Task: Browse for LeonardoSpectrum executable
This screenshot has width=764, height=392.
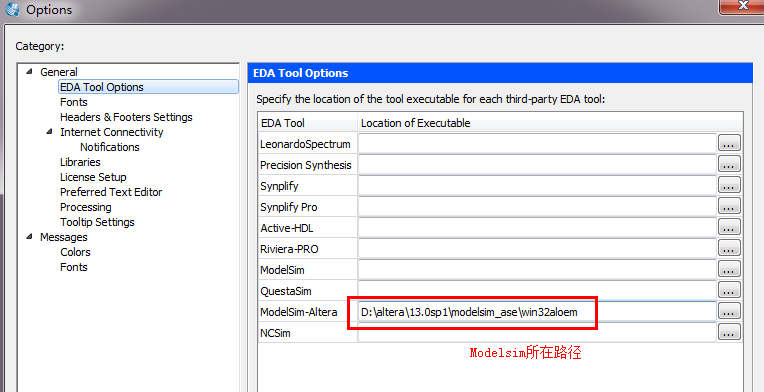Action: coord(729,144)
